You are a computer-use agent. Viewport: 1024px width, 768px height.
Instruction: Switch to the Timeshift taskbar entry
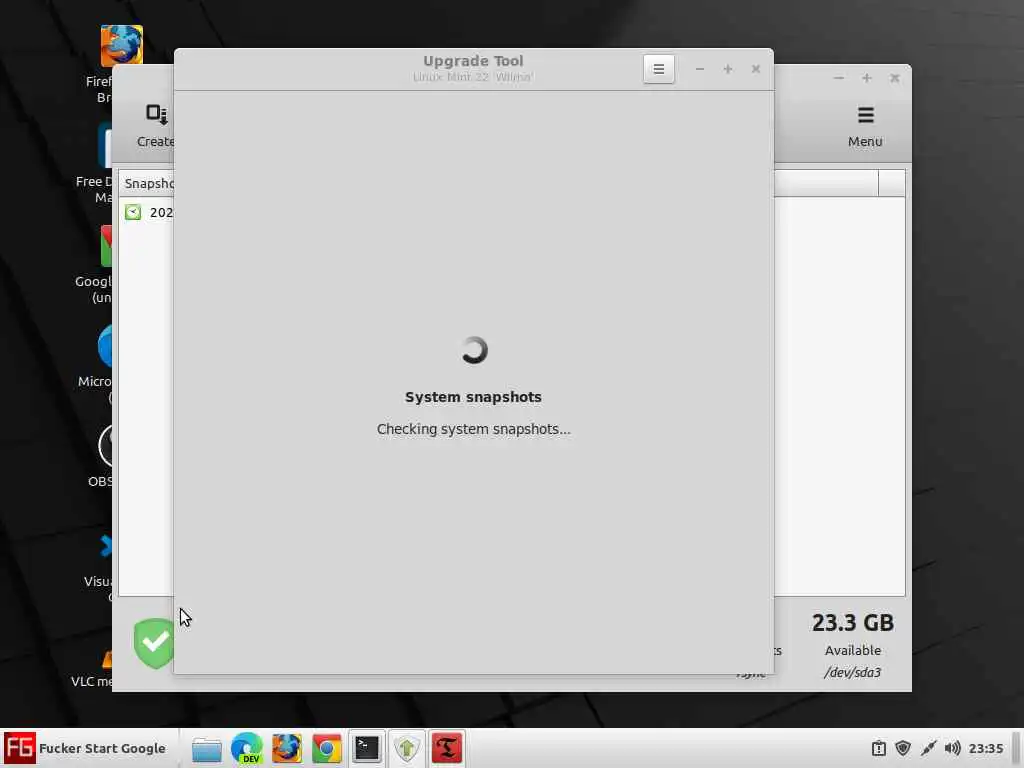(447, 748)
